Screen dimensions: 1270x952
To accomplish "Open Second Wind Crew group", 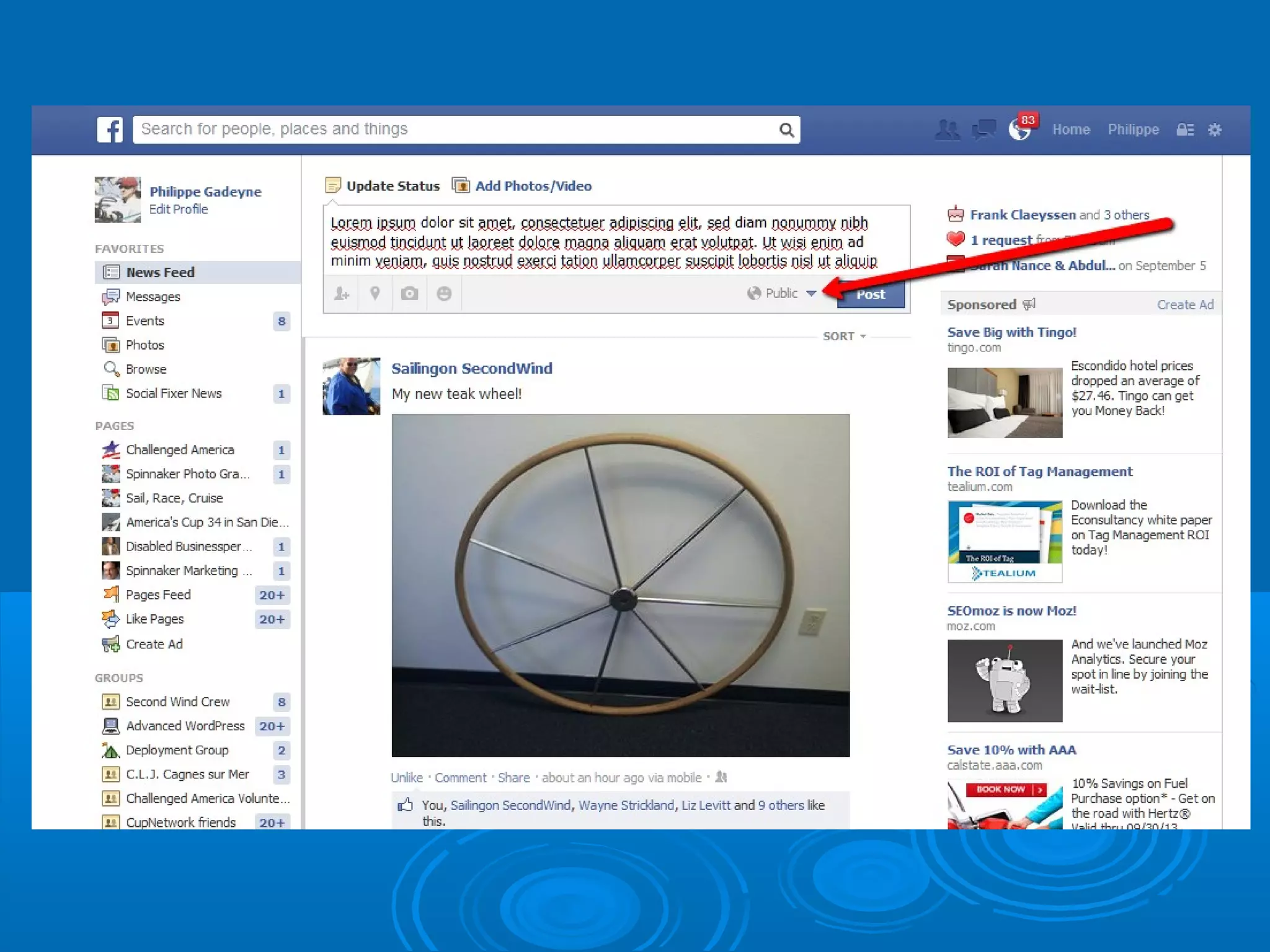I will coord(177,702).
